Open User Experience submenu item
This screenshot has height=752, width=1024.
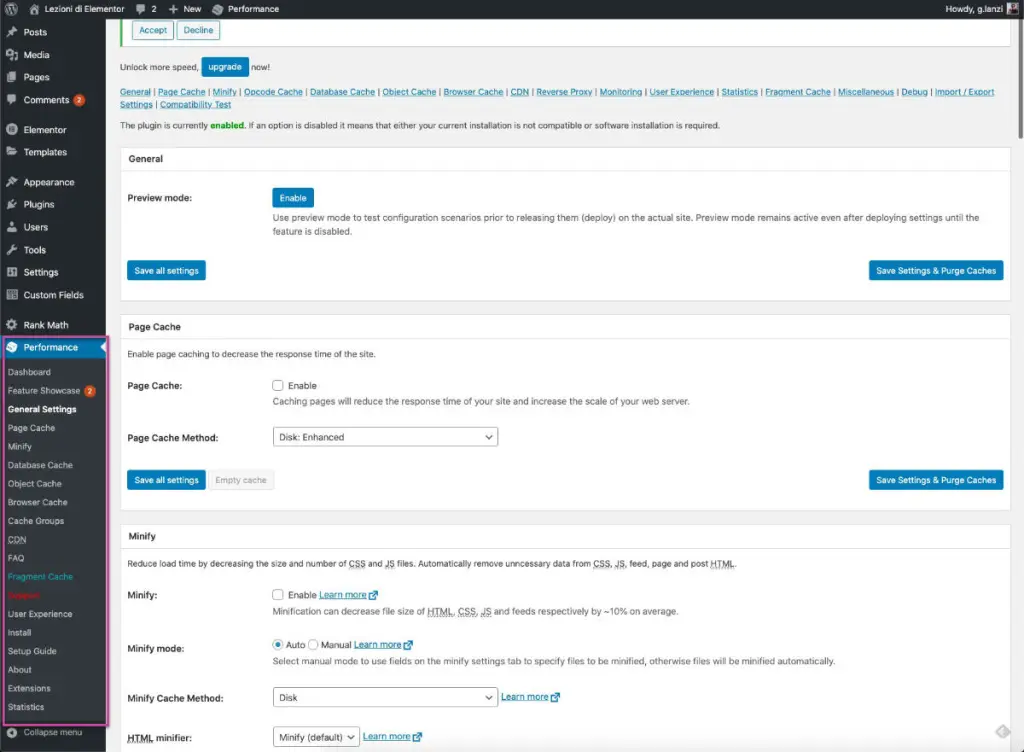pos(40,614)
